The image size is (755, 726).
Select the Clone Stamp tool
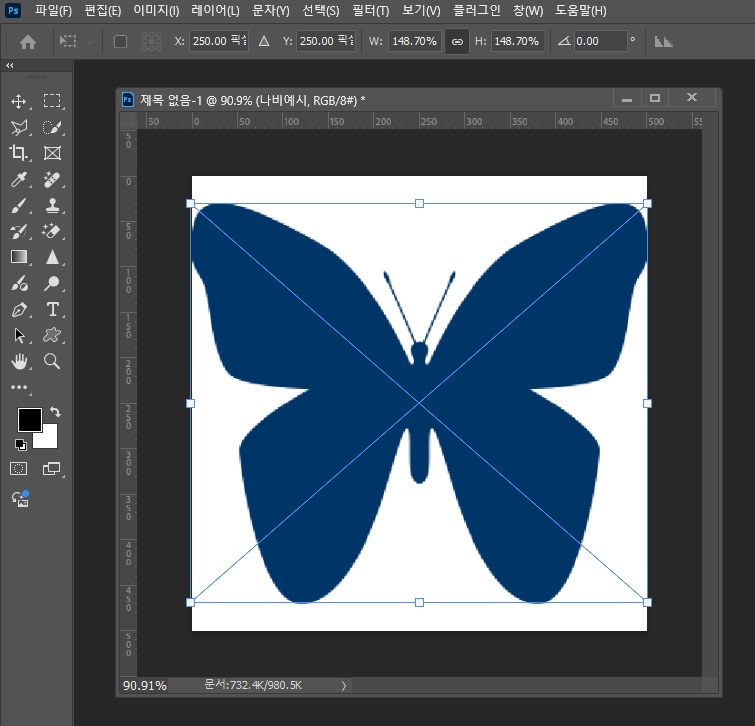coord(52,206)
